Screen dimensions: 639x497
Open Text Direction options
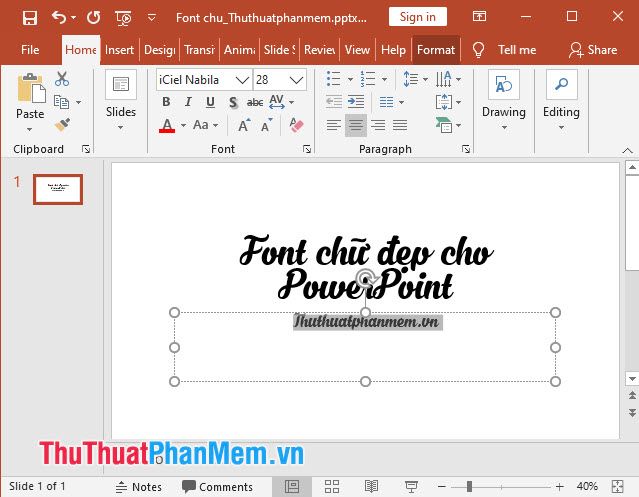click(448, 79)
